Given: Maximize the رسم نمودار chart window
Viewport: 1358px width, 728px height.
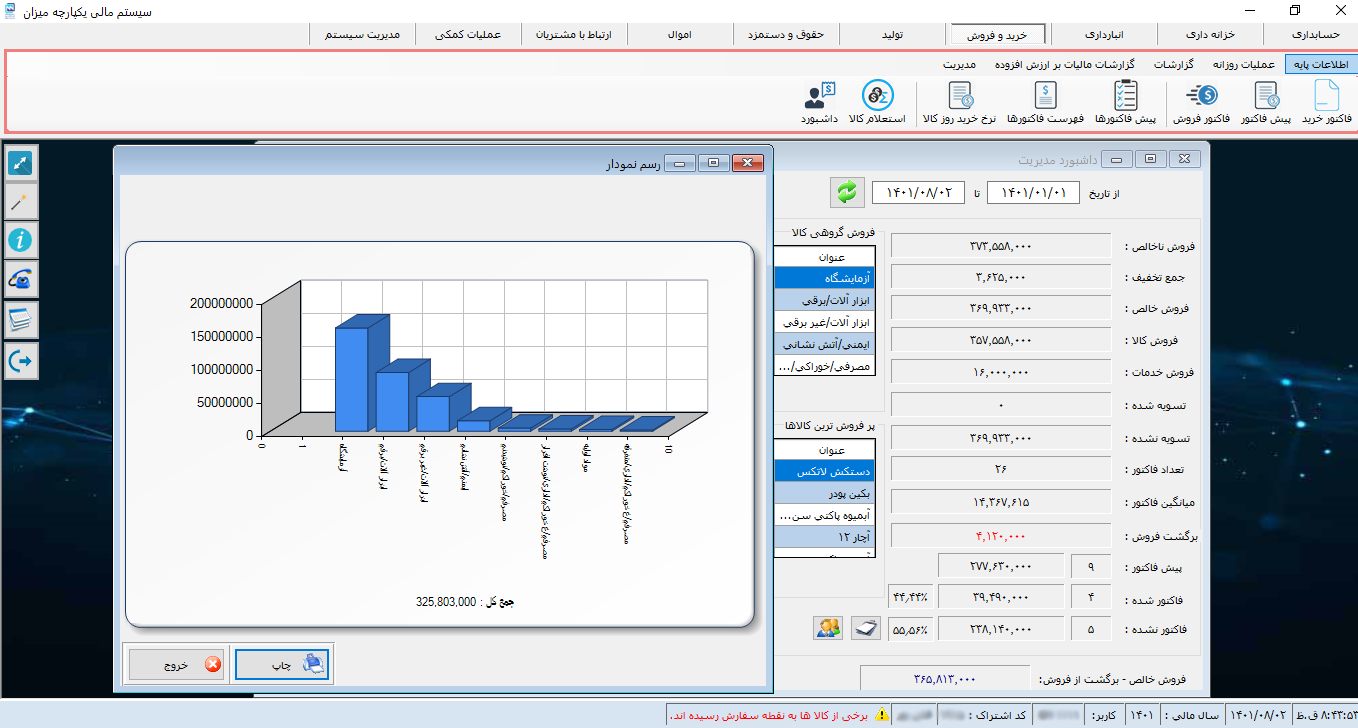Looking at the screenshot, I should click(x=714, y=162).
